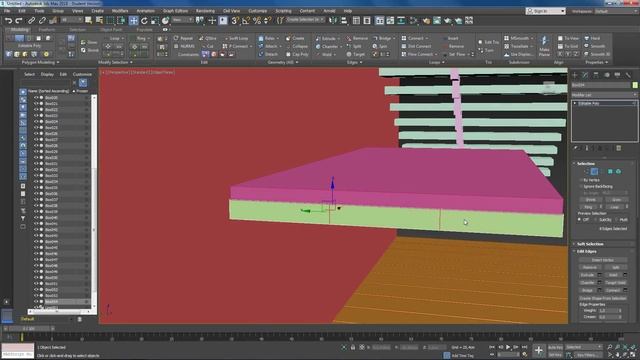
Task: Toggle the Percent Snap icon
Action: (257, 20)
